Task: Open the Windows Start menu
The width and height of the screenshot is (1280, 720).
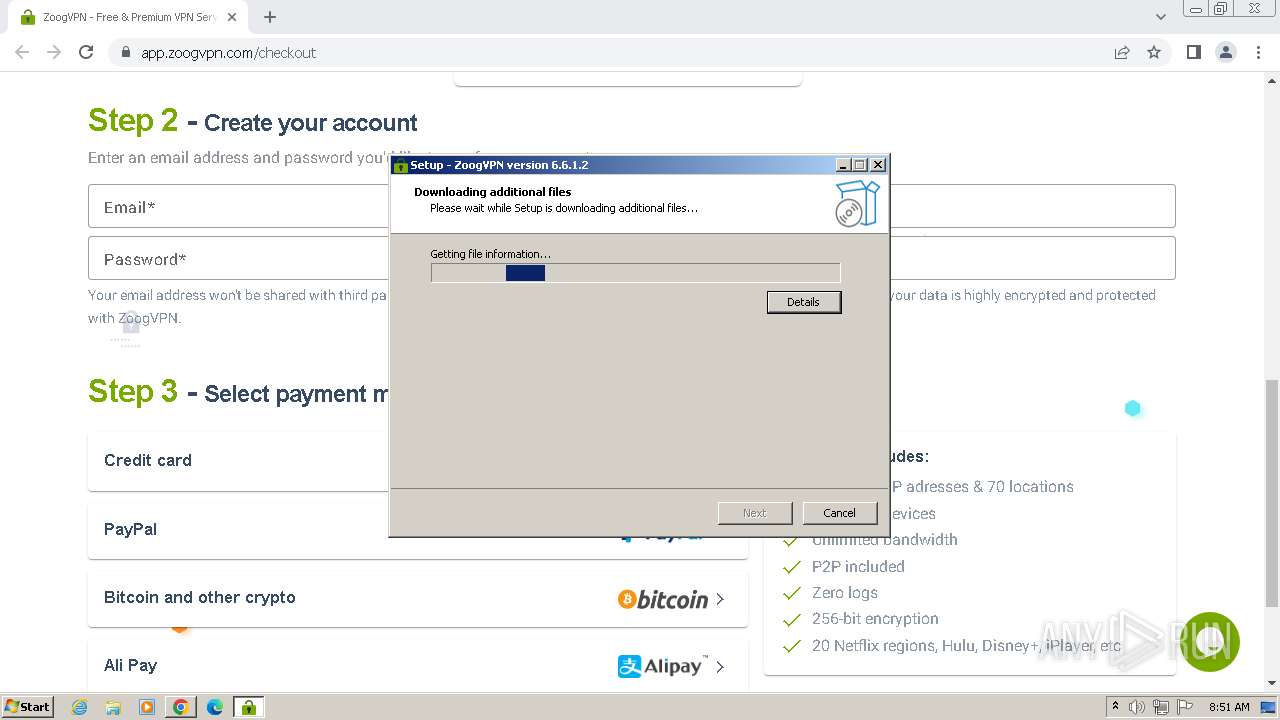Action: click(x=27, y=706)
